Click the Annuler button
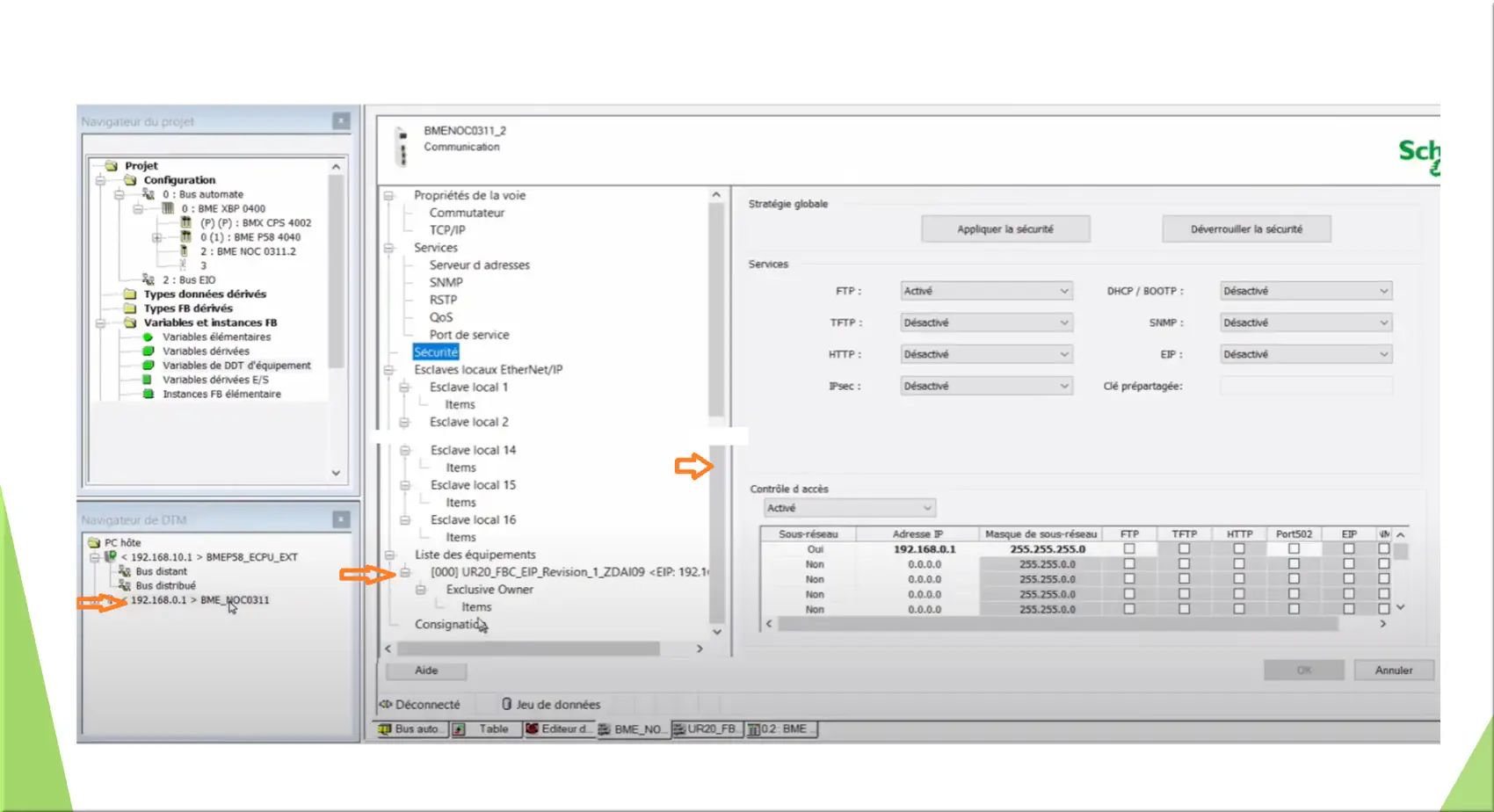The image size is (1494, 812). tap(1394, 671)
